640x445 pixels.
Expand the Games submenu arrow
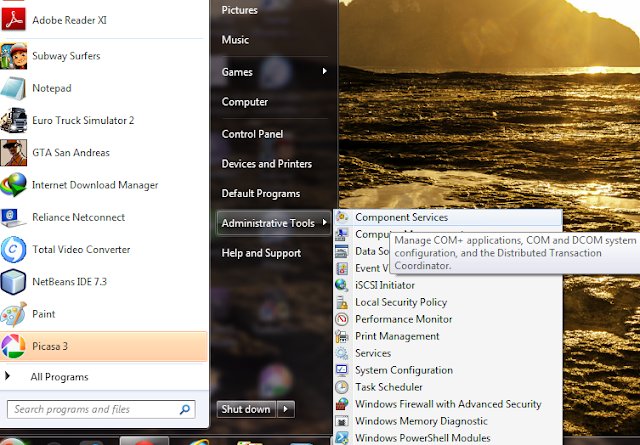pyautogui.click(x=324, y=71)
